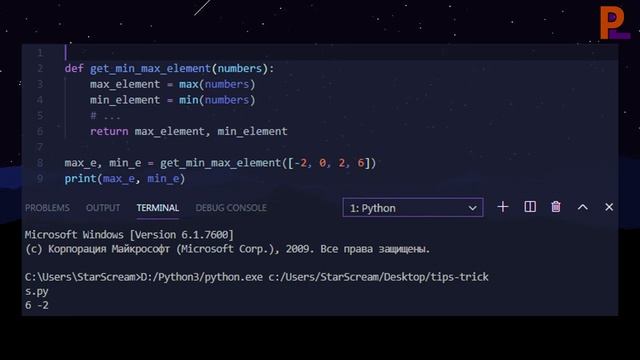The width and height of the screenshot is (640, 360).
Task: Click the 'max_e, min_e = get_min_max_element' line
Action: [220, 163]
